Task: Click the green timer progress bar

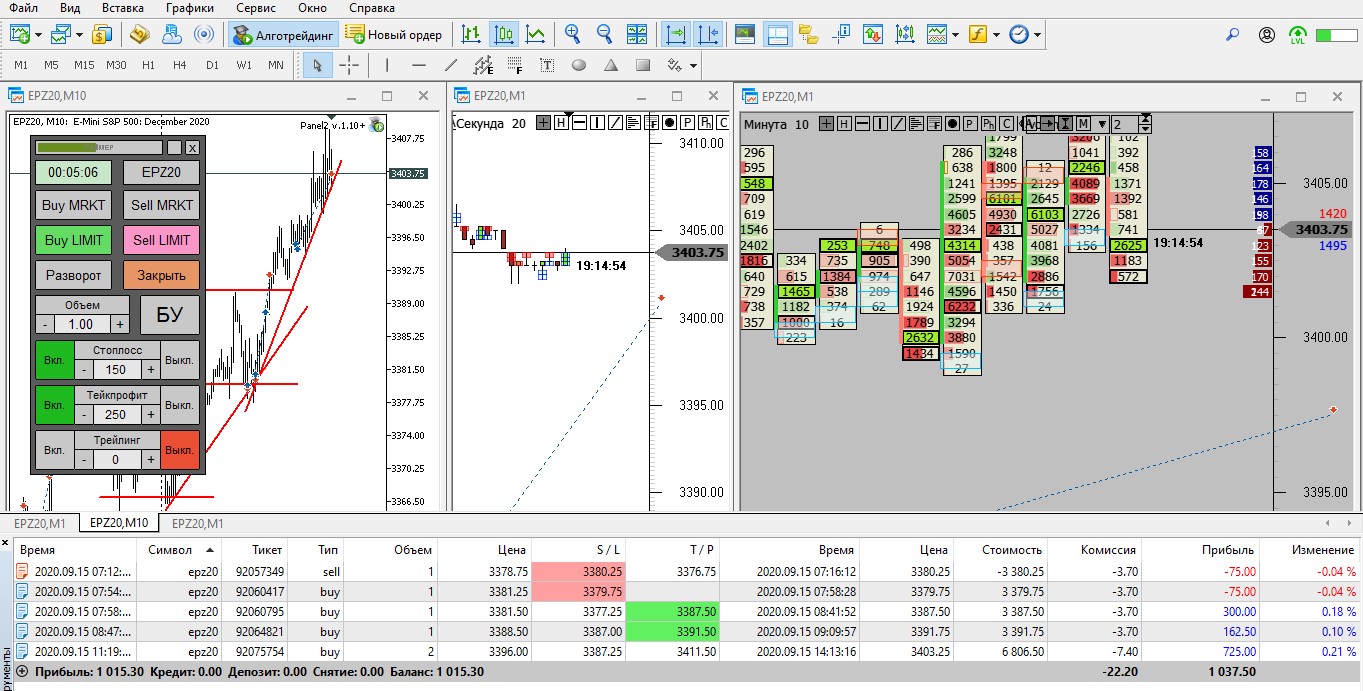Action: pyautogui.click(x=99, y=147)
